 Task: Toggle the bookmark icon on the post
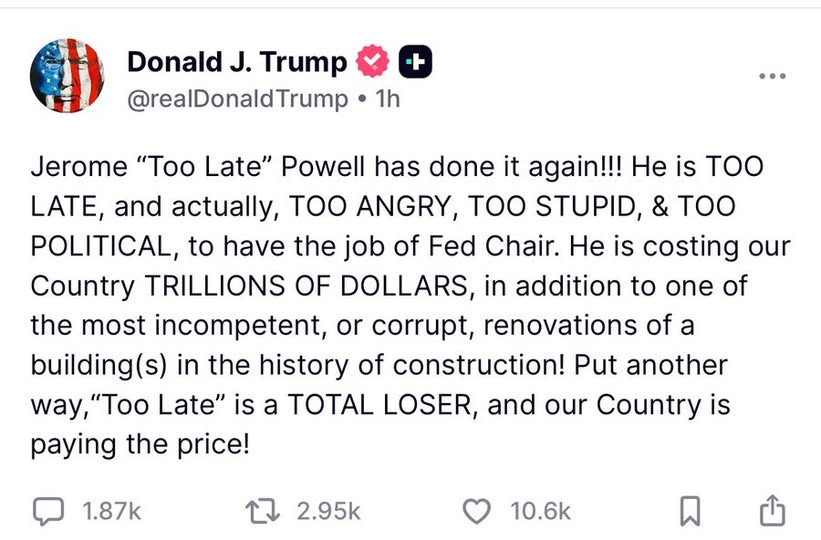coord(688,511)
